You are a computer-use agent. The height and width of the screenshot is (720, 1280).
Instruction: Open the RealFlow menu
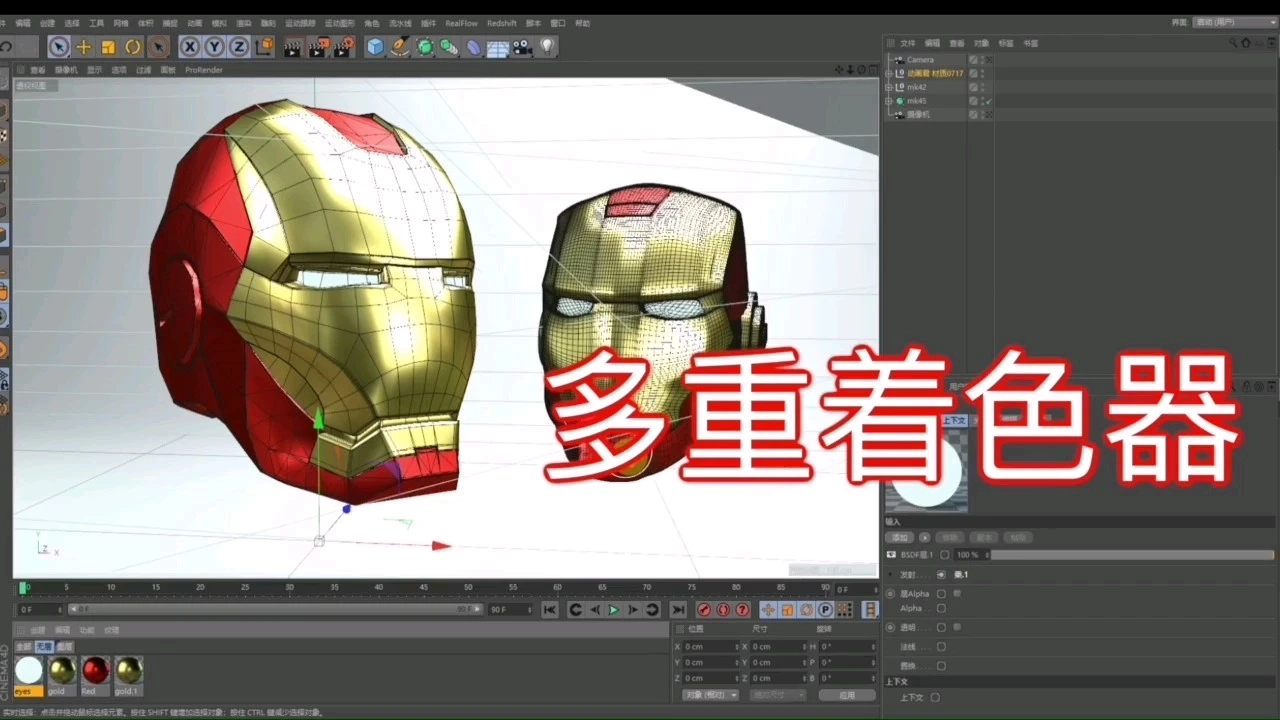[461, 23]
